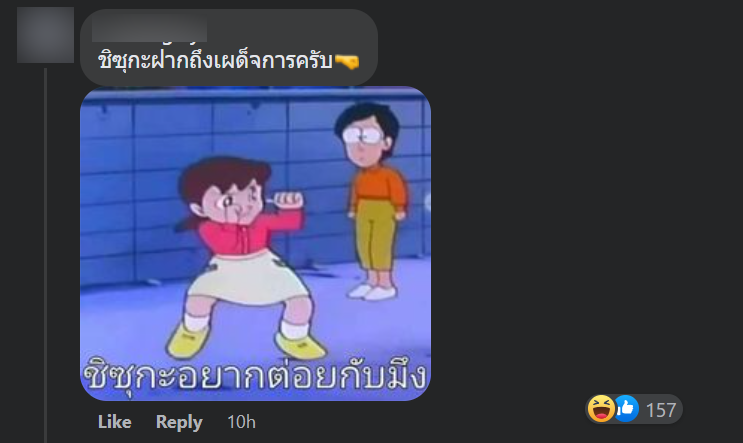743x443 pixels.
Task: Click the comment text bubble
Action: (x=229, y=47)
